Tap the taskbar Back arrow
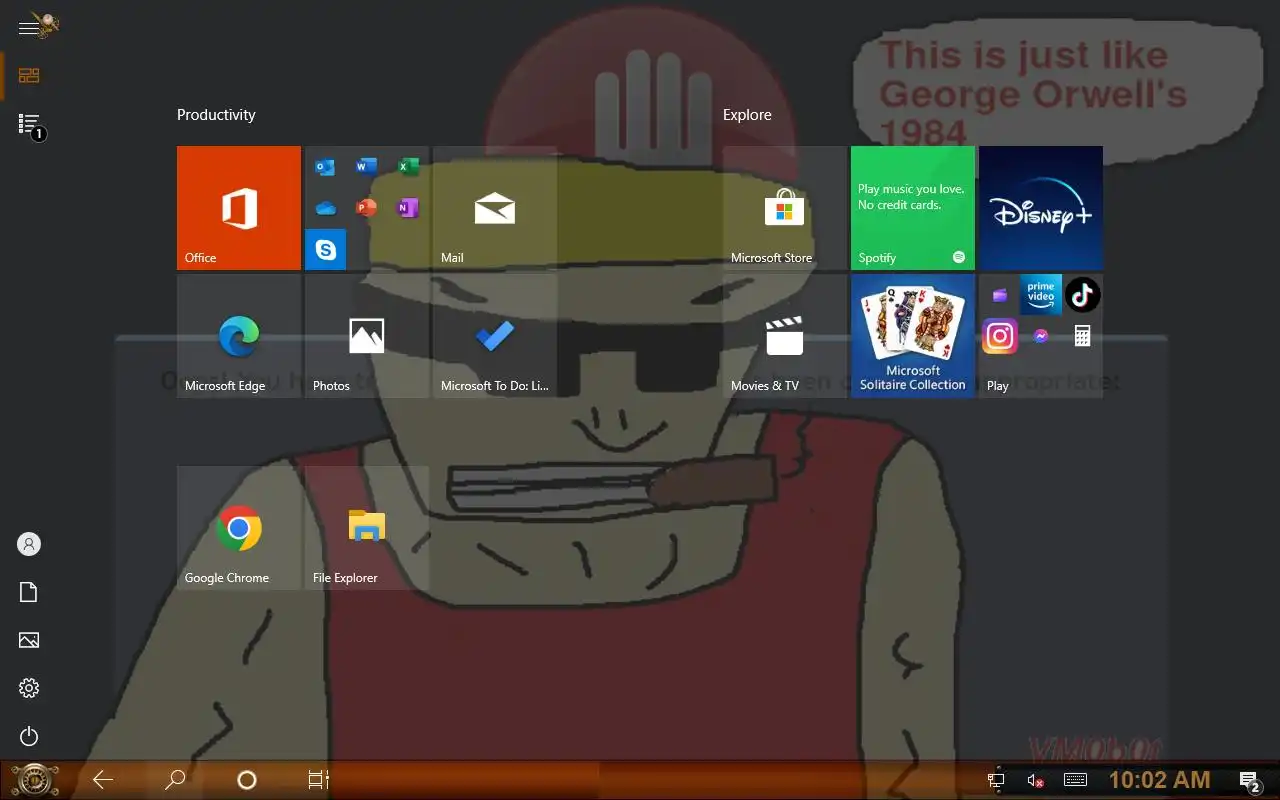This screenshot has height=800, width=1280. pos(103,780)
